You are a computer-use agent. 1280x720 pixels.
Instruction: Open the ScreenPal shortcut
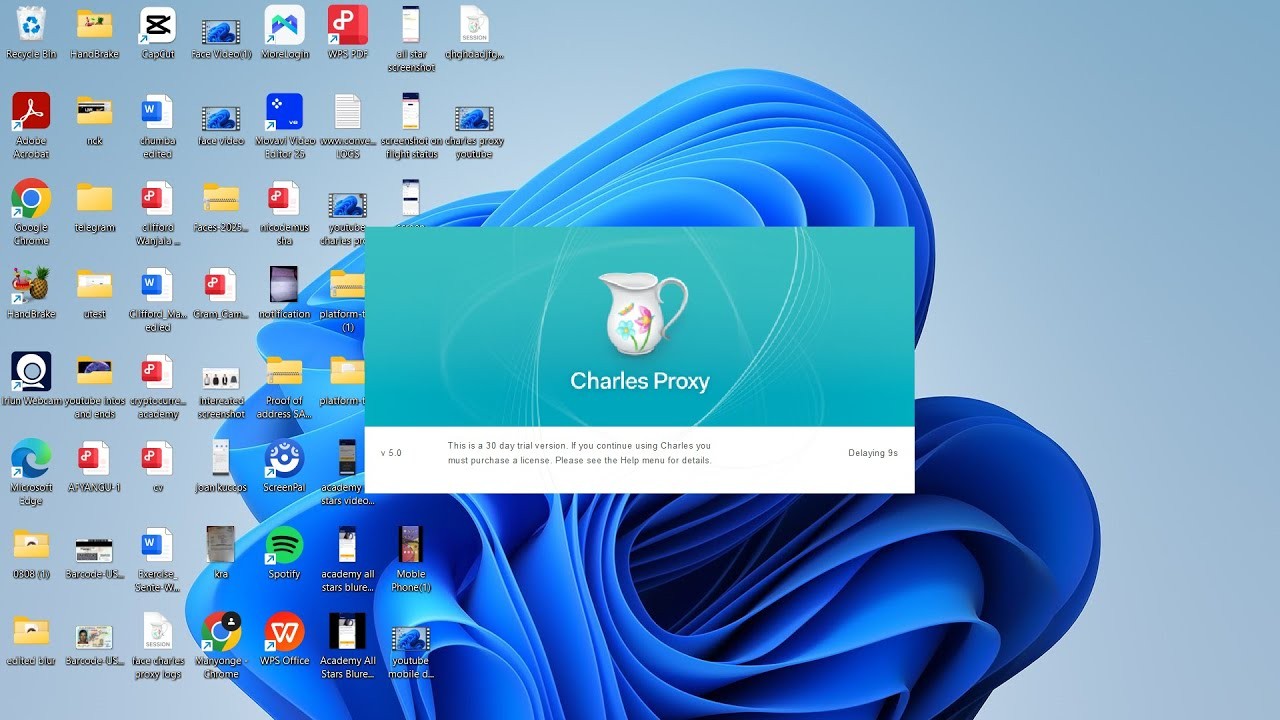(284, 467)
